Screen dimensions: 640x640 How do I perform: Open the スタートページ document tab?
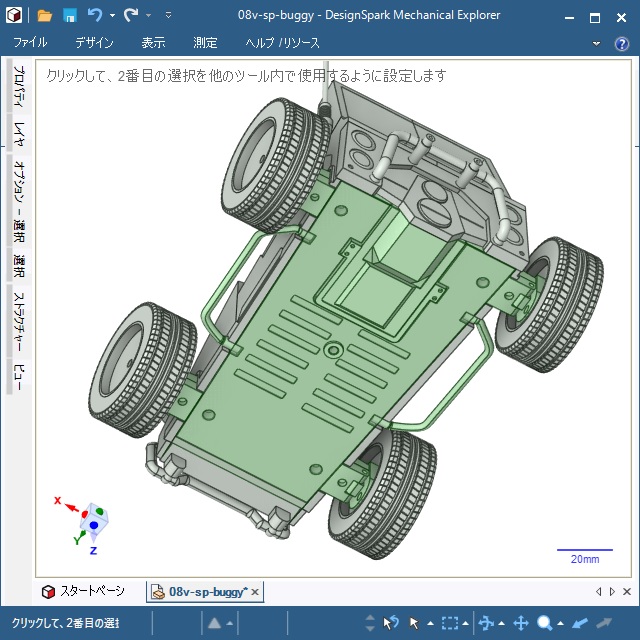pyautogui.click(x=91, y=592)
